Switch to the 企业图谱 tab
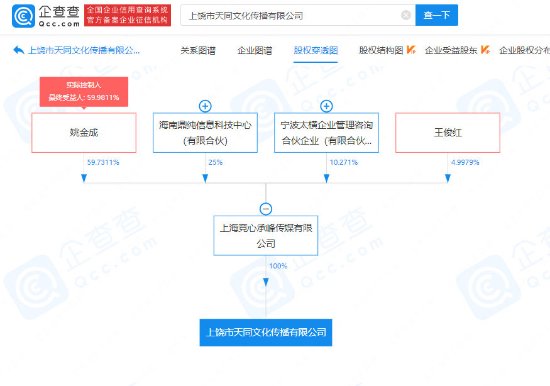This screenshot has height=386, width=550. (255, 51)
